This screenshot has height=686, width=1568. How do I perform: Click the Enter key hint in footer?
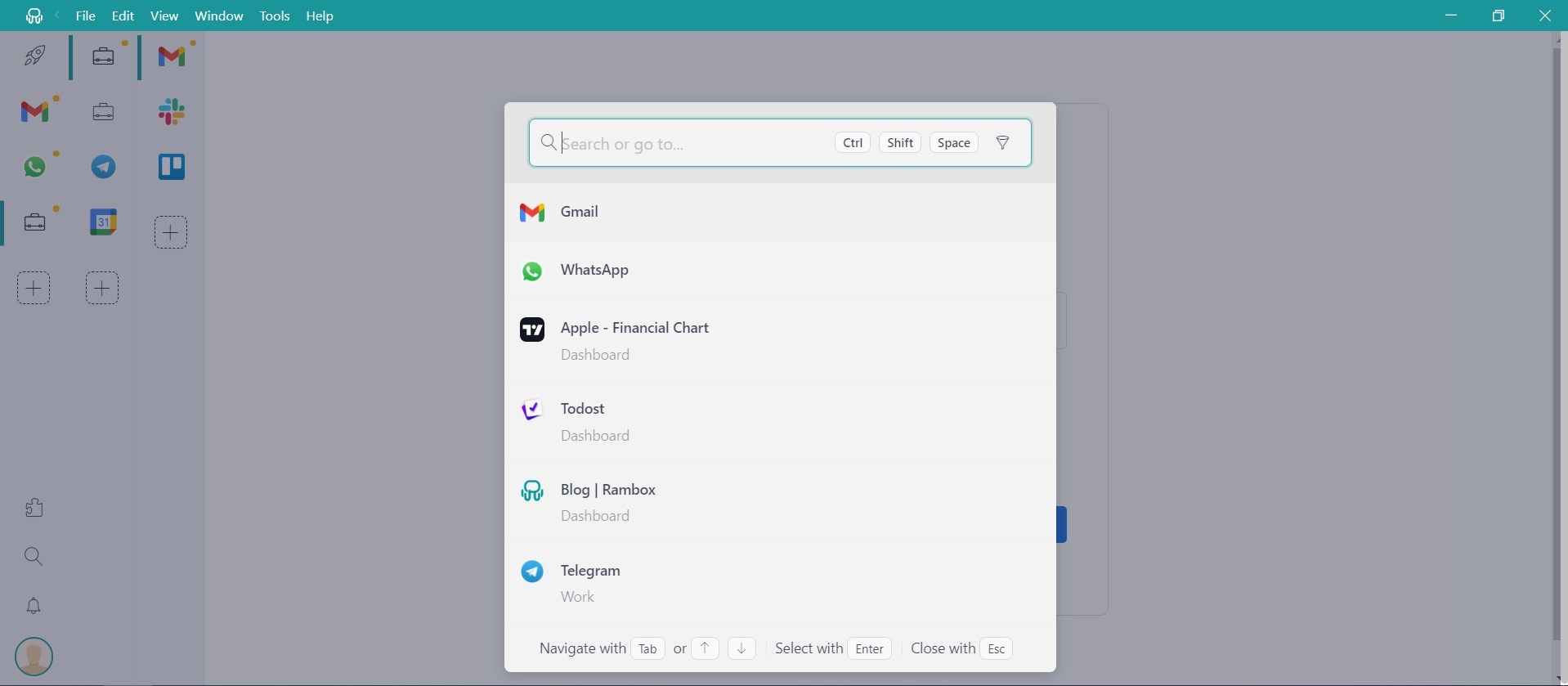pyautogui.click(x=870, y=648)
